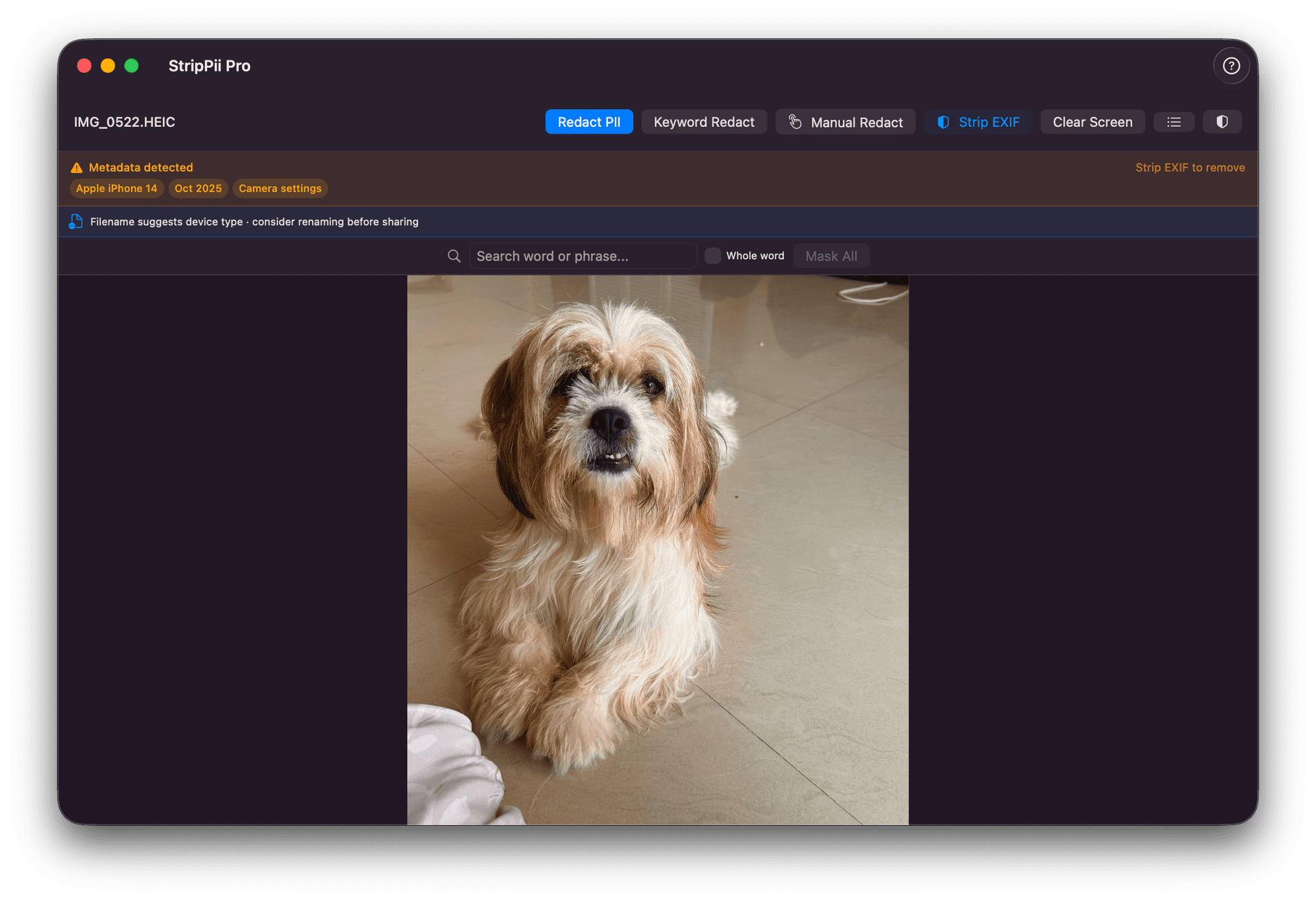
Task: Click the Strip EXIF to remove link
Action: click(x=1190, y=167)
